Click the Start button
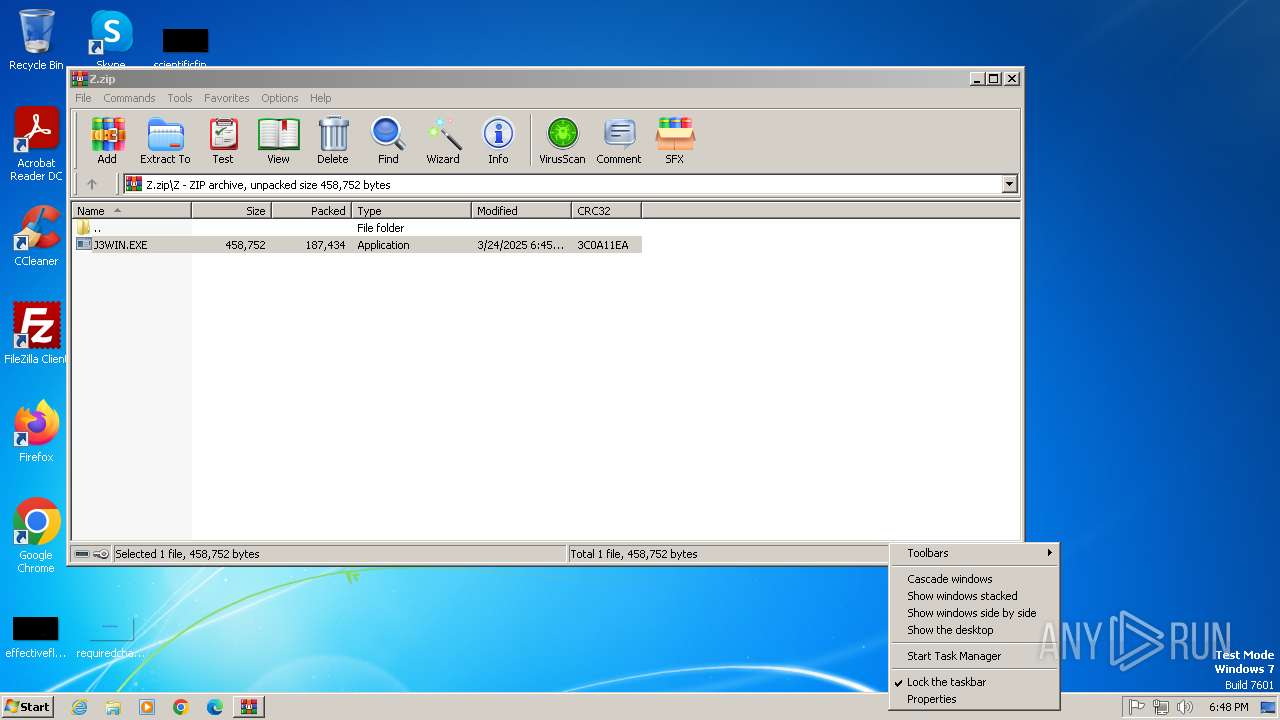 (28, 706)
